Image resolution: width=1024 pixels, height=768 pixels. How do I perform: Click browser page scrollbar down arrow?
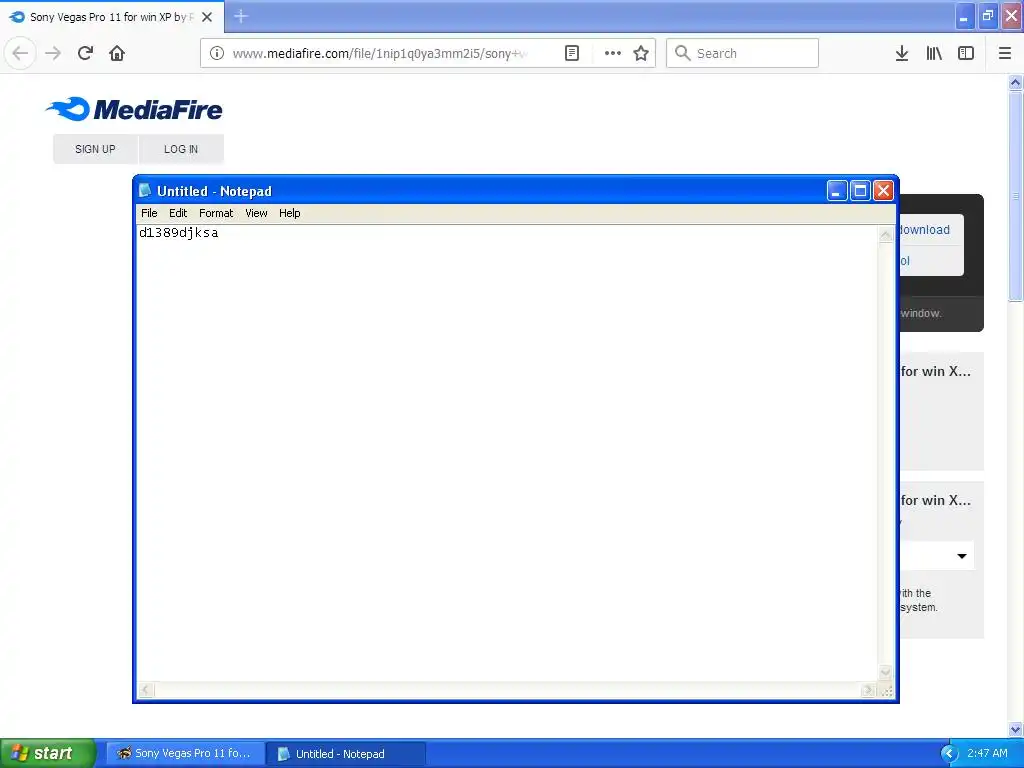(1016, 729)
